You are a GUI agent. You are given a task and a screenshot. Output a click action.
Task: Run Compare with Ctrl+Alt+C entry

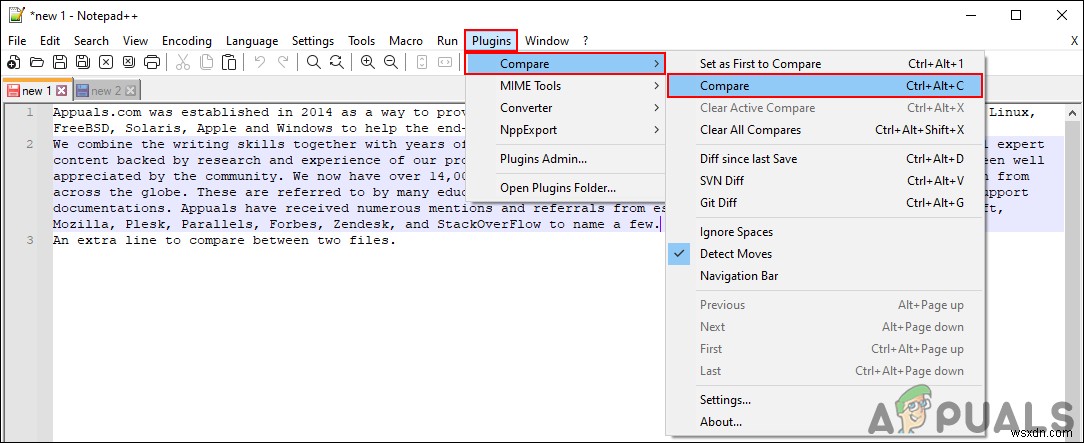pyautogui.click(x=824, y=86)
